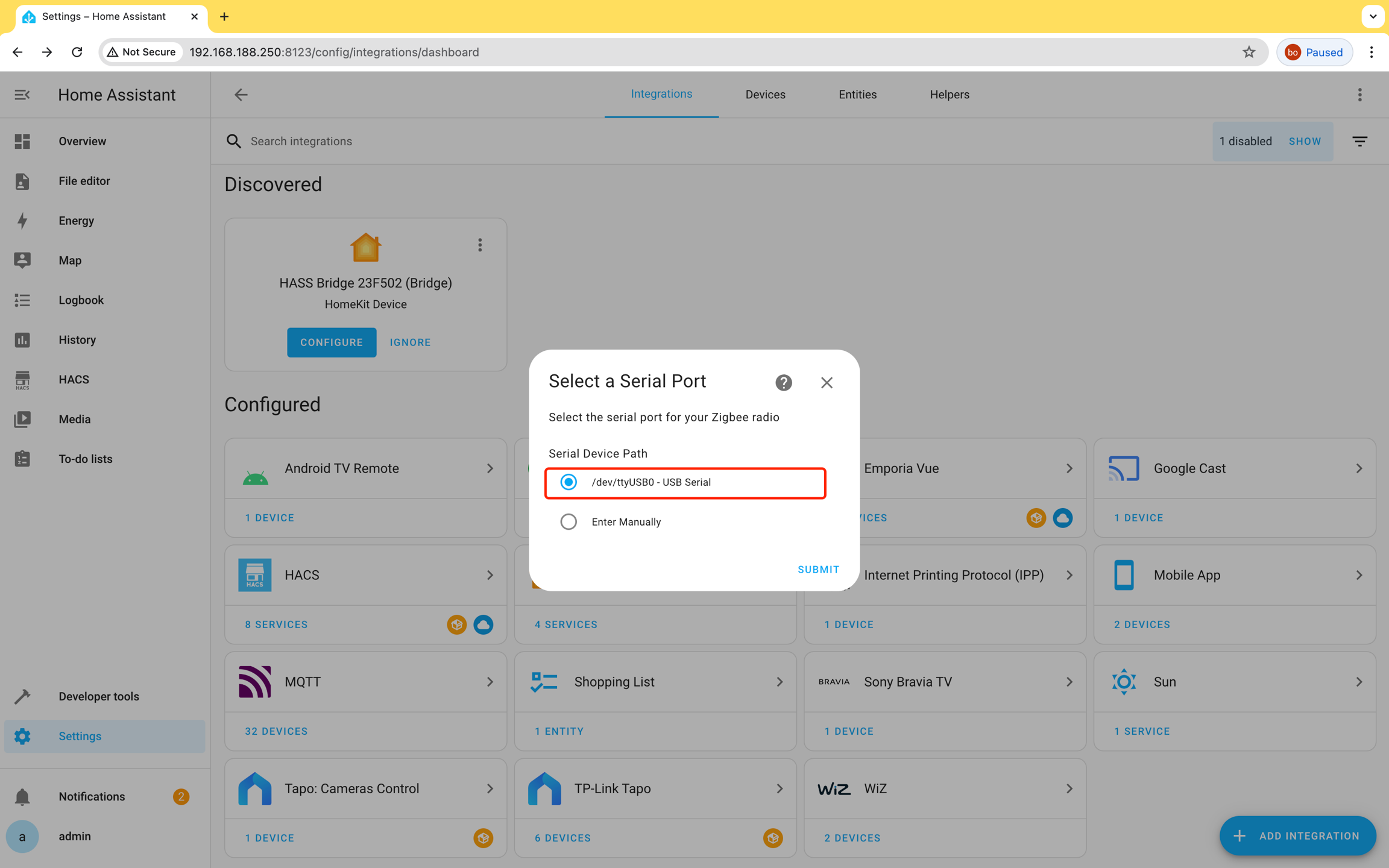This screenshot has height=868, width=1389.
Task: Expand Google Cast integration chevron
Action: (x=1359, y=468)
